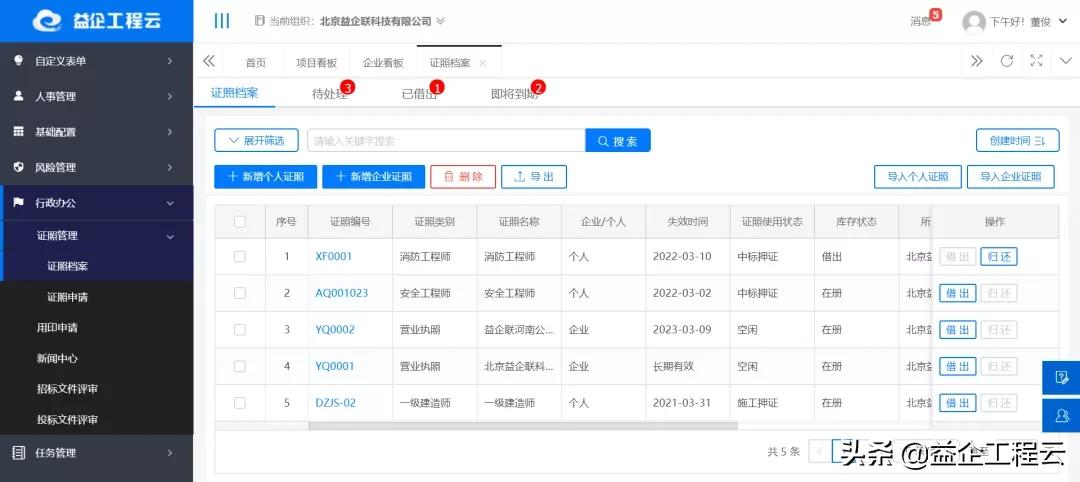Expand the 展开筛选 filter panel
Screen dimensions: 1080x482
coord(256,140)
